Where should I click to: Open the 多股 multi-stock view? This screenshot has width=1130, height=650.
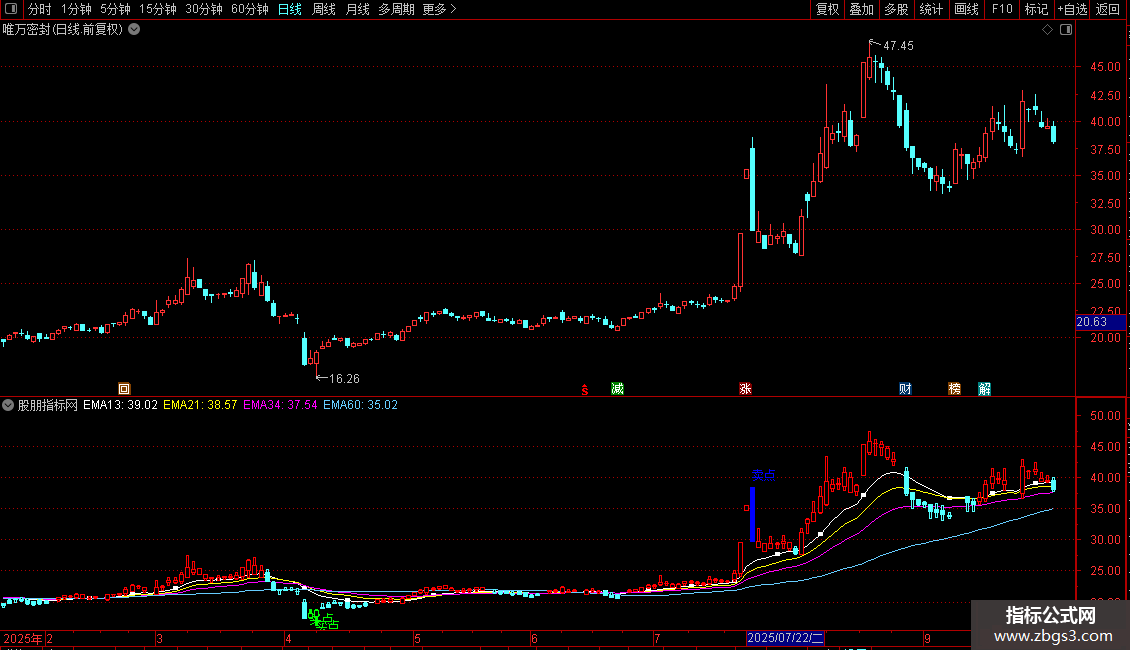[x=897, y=9]
